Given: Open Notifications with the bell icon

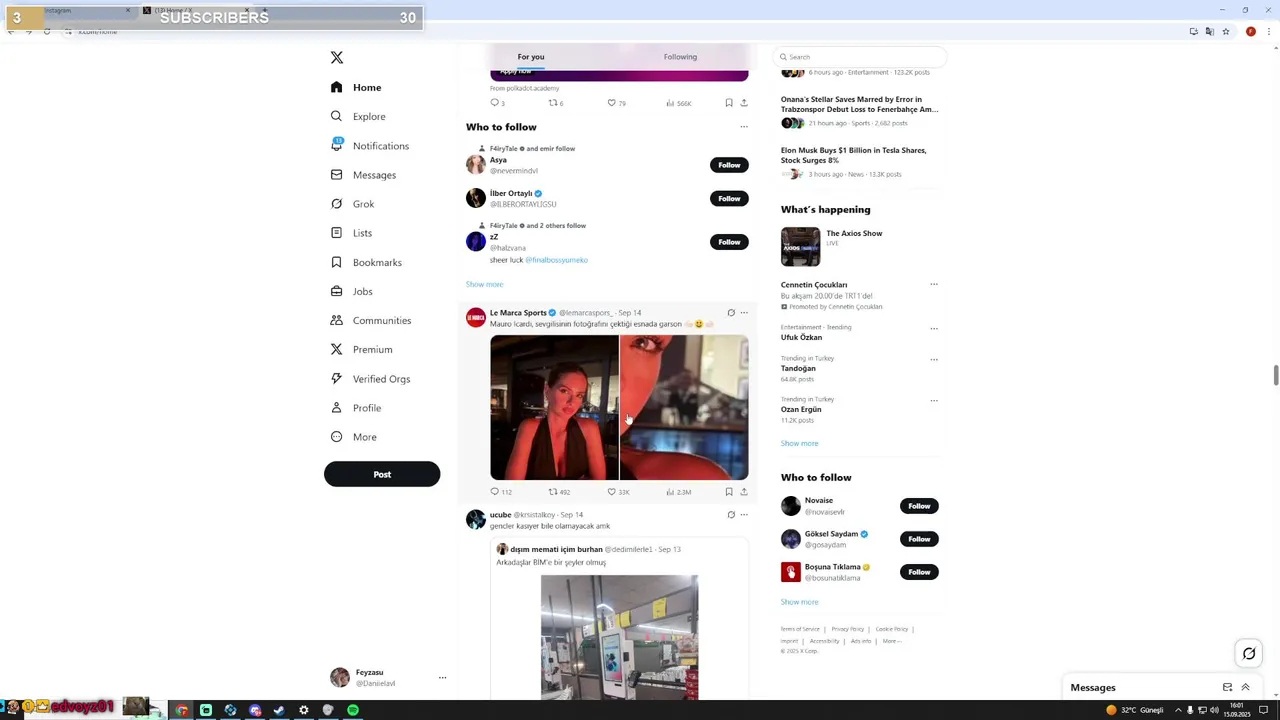Looking at the screenshot, I should tap(369, 146).
